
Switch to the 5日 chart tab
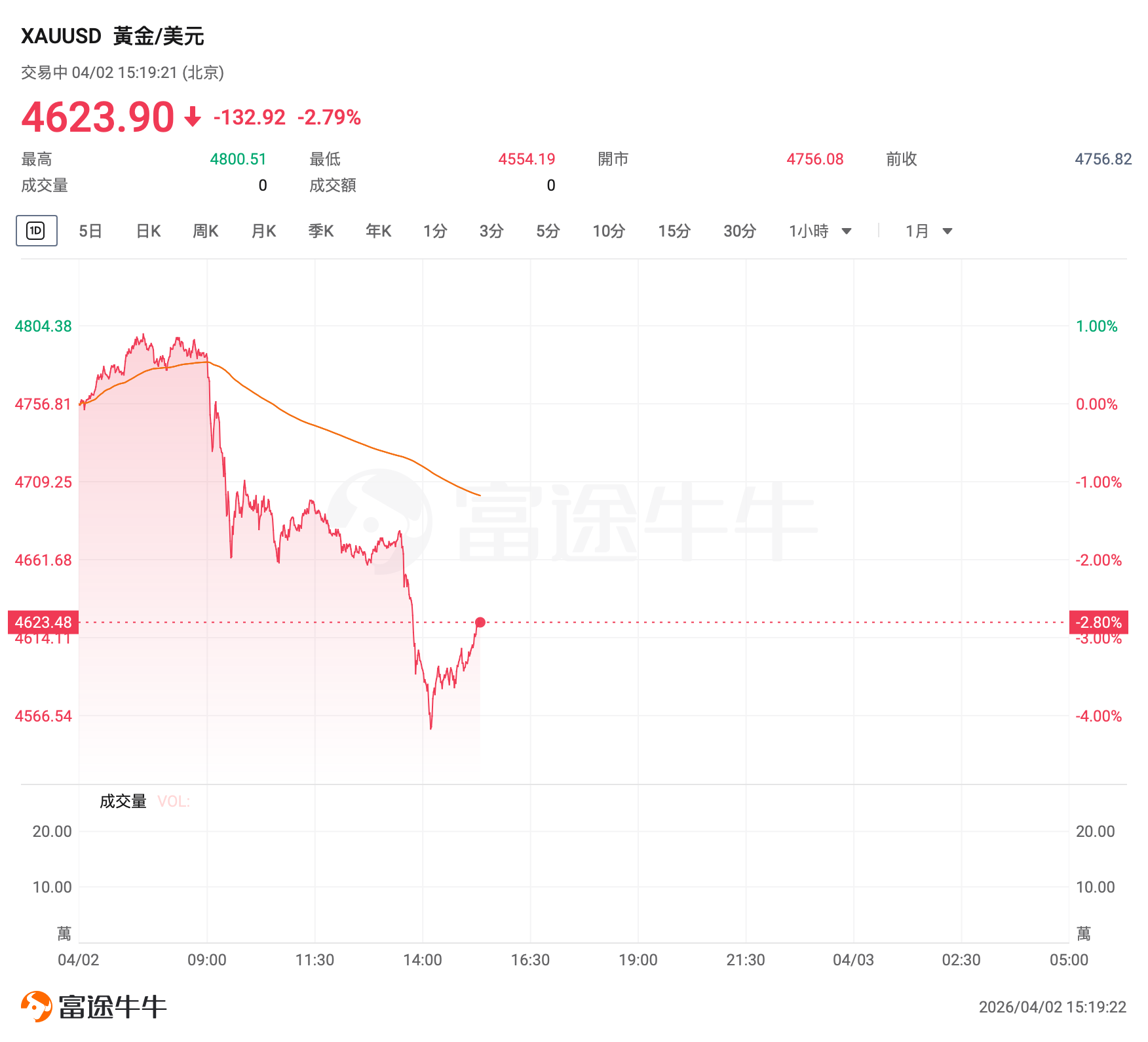90,231
